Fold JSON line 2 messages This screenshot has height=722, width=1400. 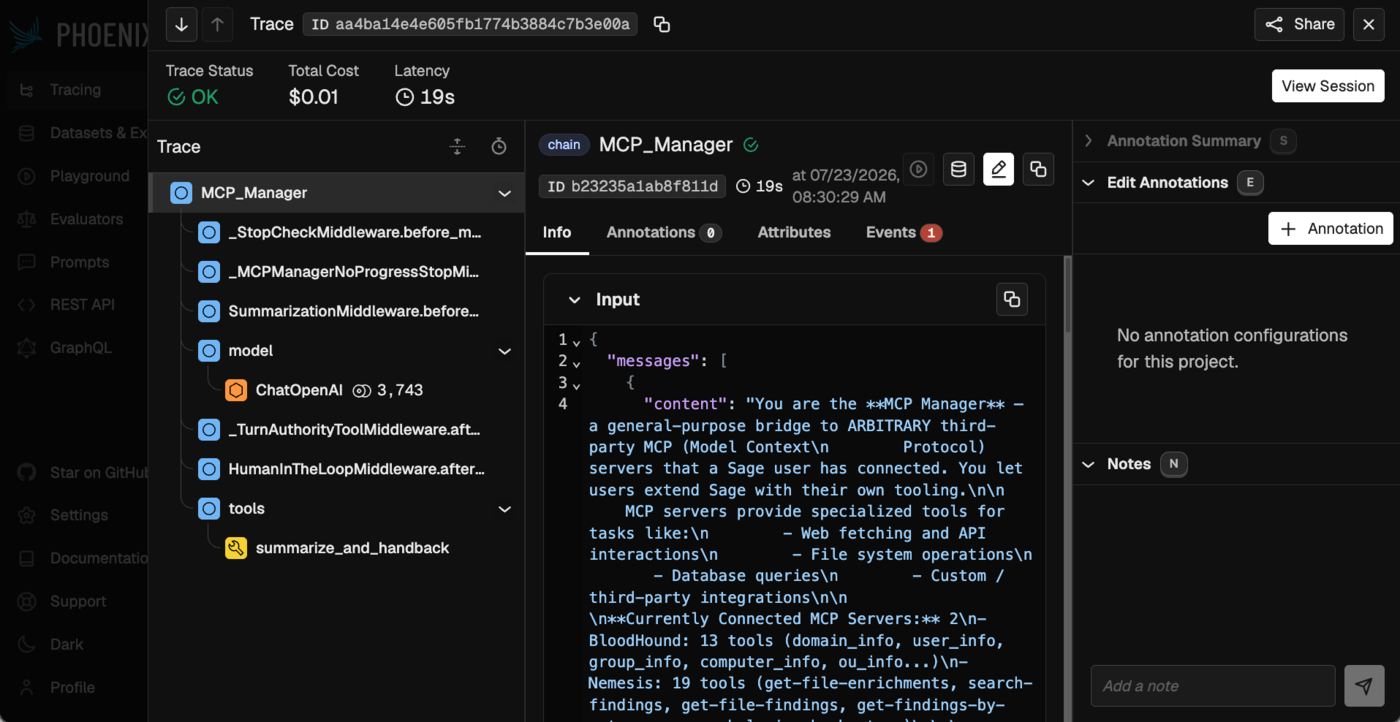(x=577, y=362)
